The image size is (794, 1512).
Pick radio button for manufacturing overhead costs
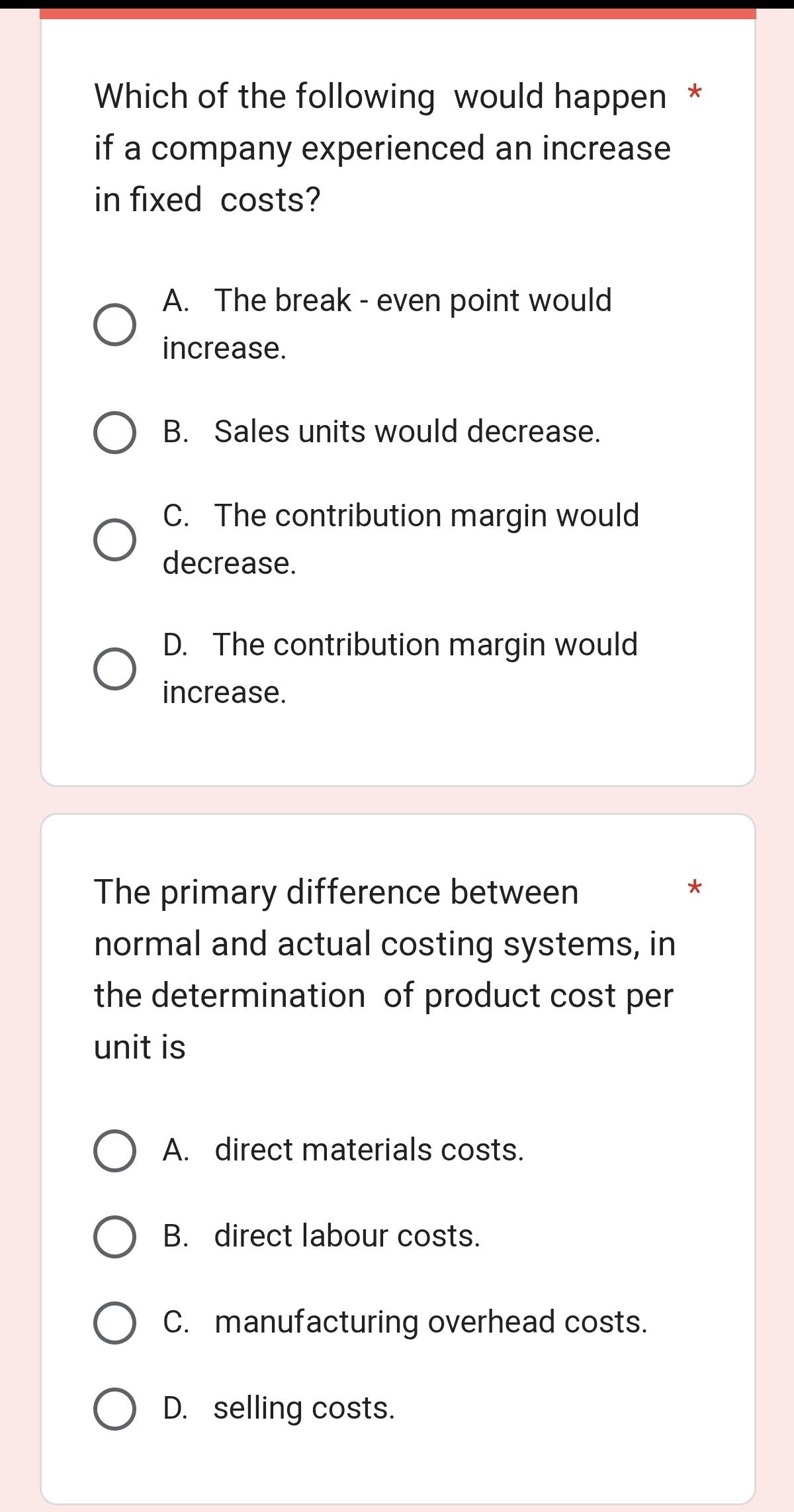point(115,1323)
